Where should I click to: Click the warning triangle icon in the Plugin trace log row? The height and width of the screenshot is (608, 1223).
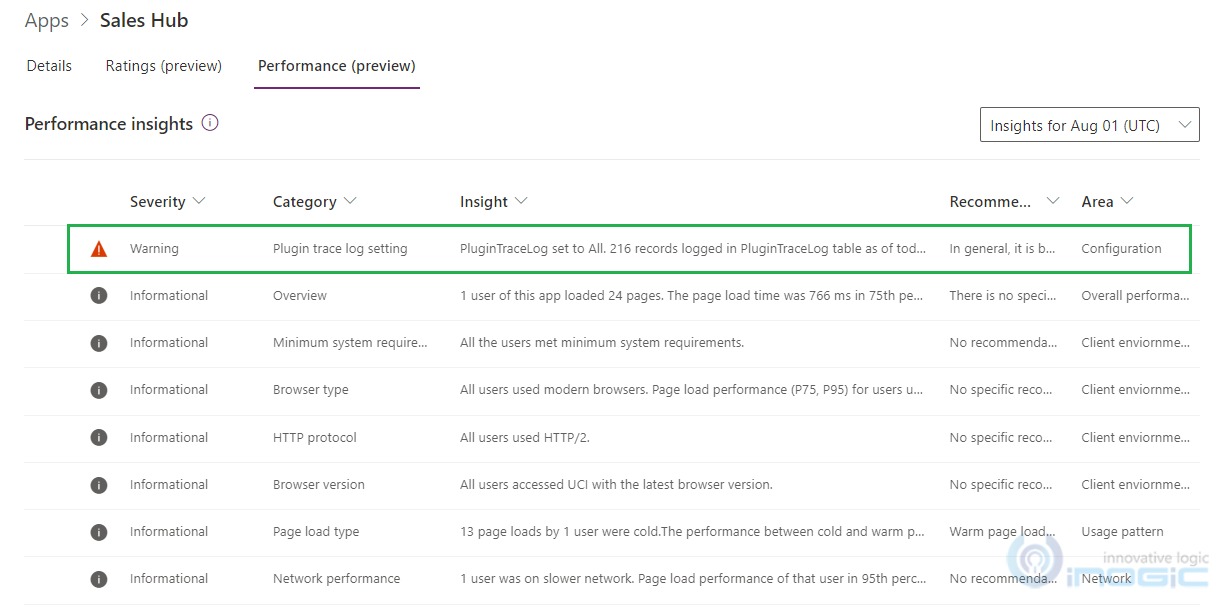point(99,249)
